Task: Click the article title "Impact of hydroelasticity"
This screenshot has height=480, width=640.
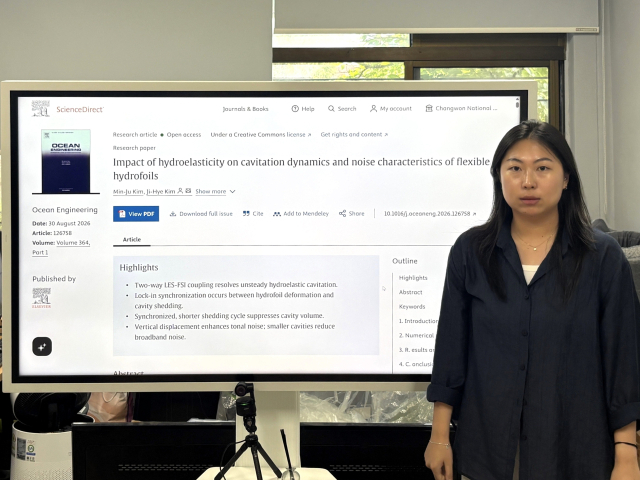Action: (x=301, y=169)
